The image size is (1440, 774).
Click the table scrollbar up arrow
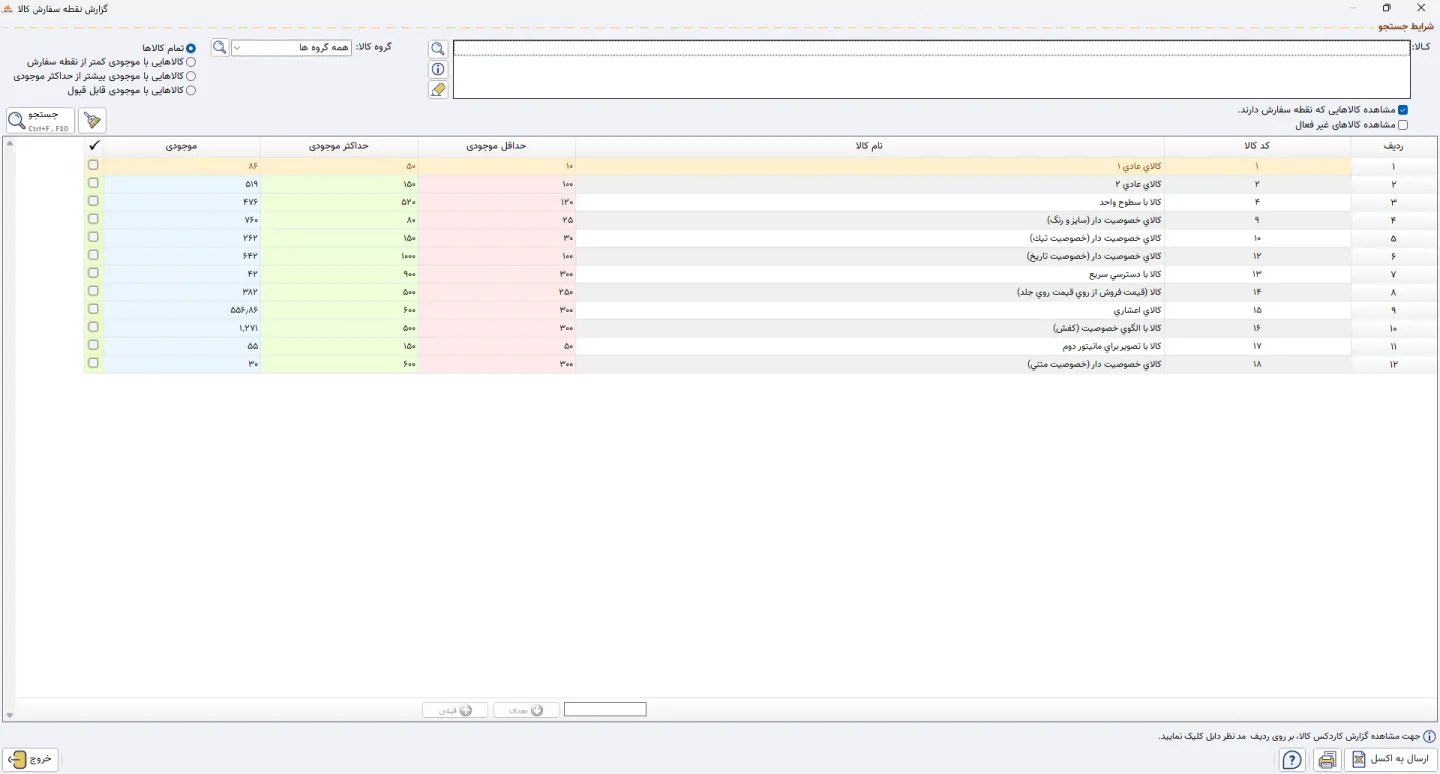10,144
